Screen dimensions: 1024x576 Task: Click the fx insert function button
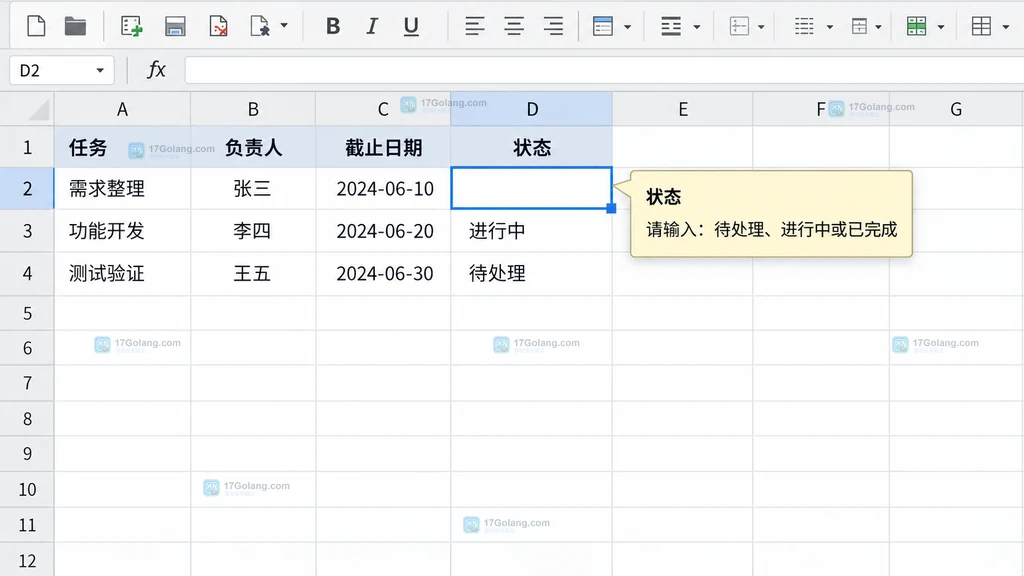tap(156, 70)
